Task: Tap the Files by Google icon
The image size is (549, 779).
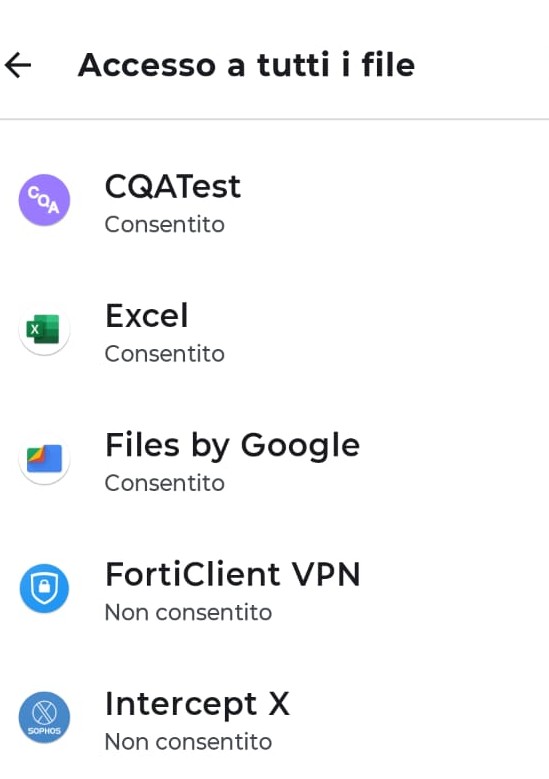Action: click(44, 459)
